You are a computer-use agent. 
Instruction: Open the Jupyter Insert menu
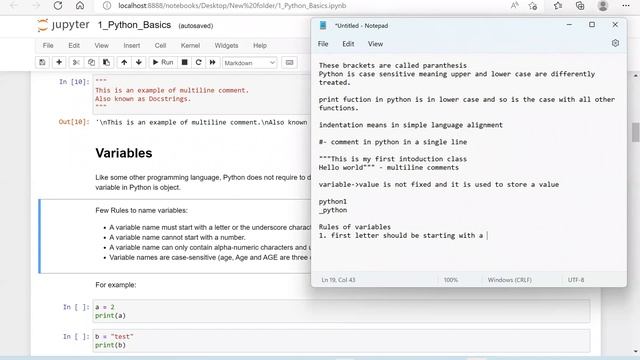[132, 45]
